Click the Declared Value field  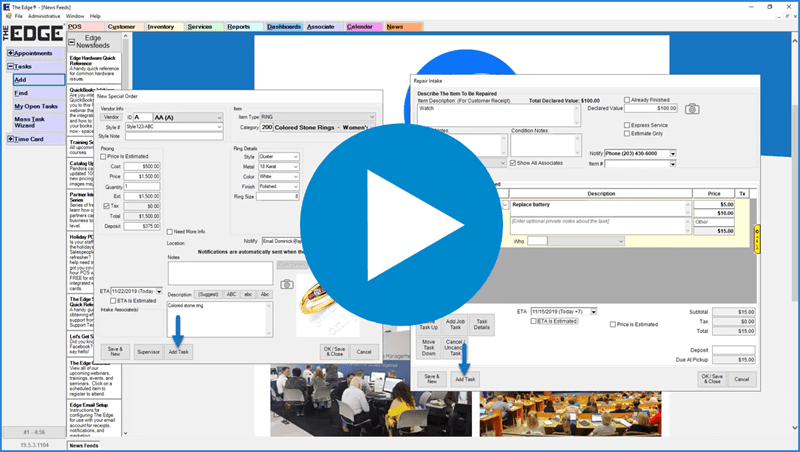coord(651,108)
